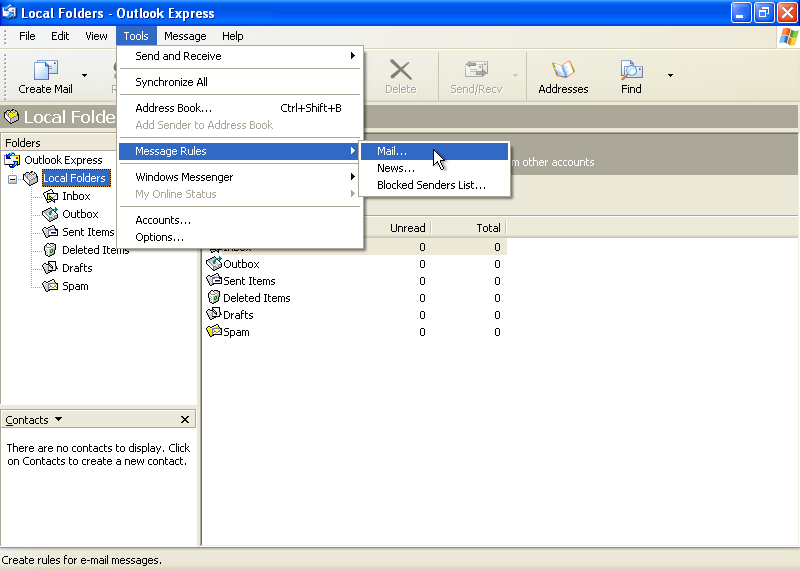Click the Spam icon in the list pane

coord(214,332)
